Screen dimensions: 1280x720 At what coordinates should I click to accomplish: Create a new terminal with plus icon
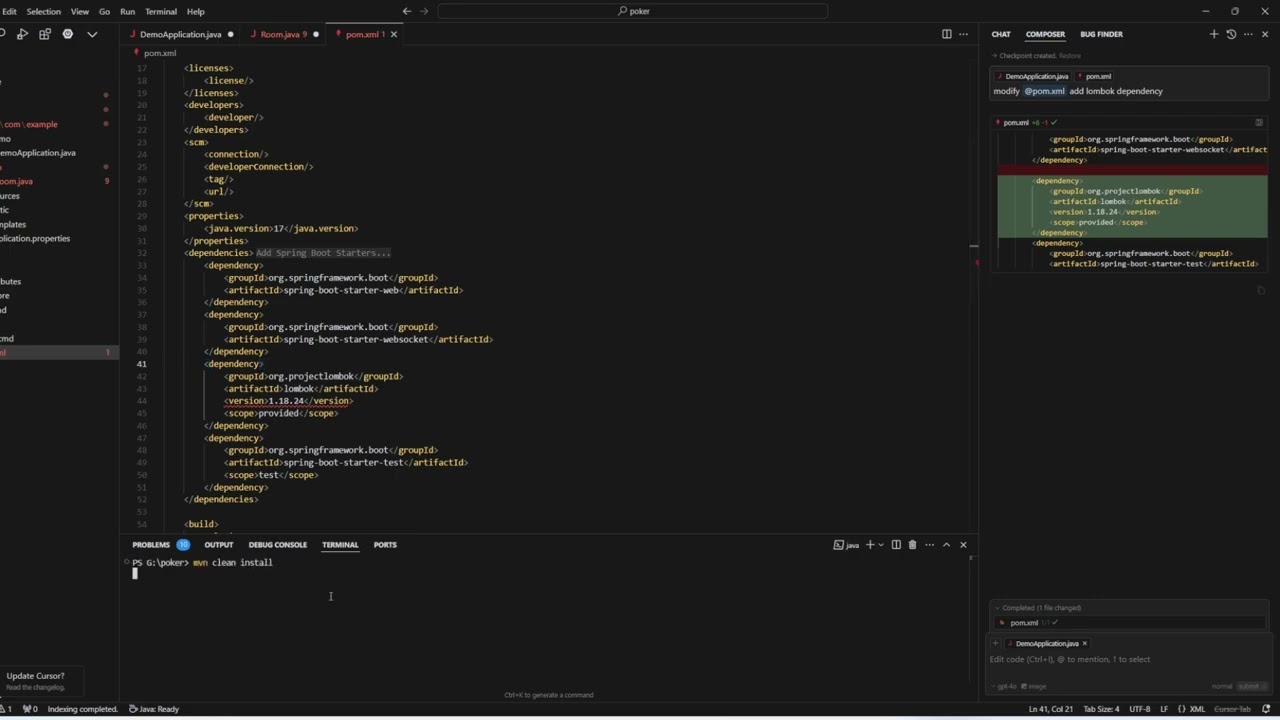(870, 545)
